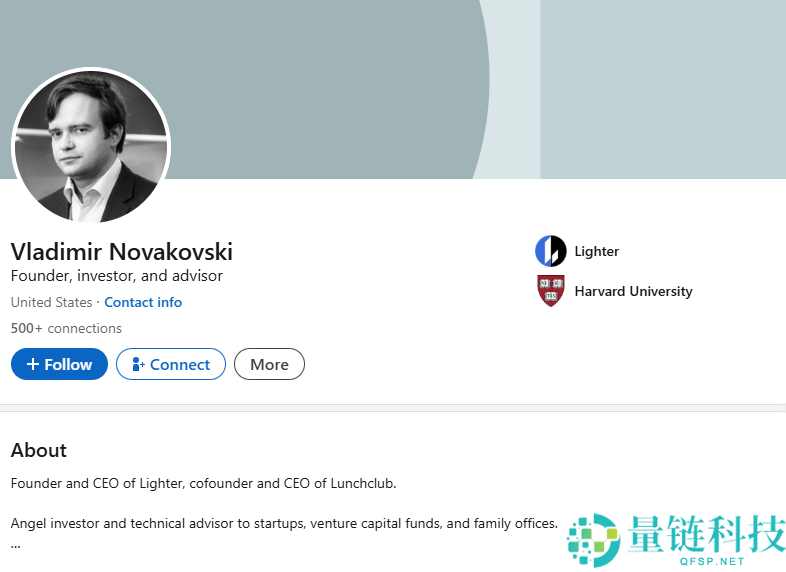Click the Lighter company logo icon

click(x=550, y=251)
